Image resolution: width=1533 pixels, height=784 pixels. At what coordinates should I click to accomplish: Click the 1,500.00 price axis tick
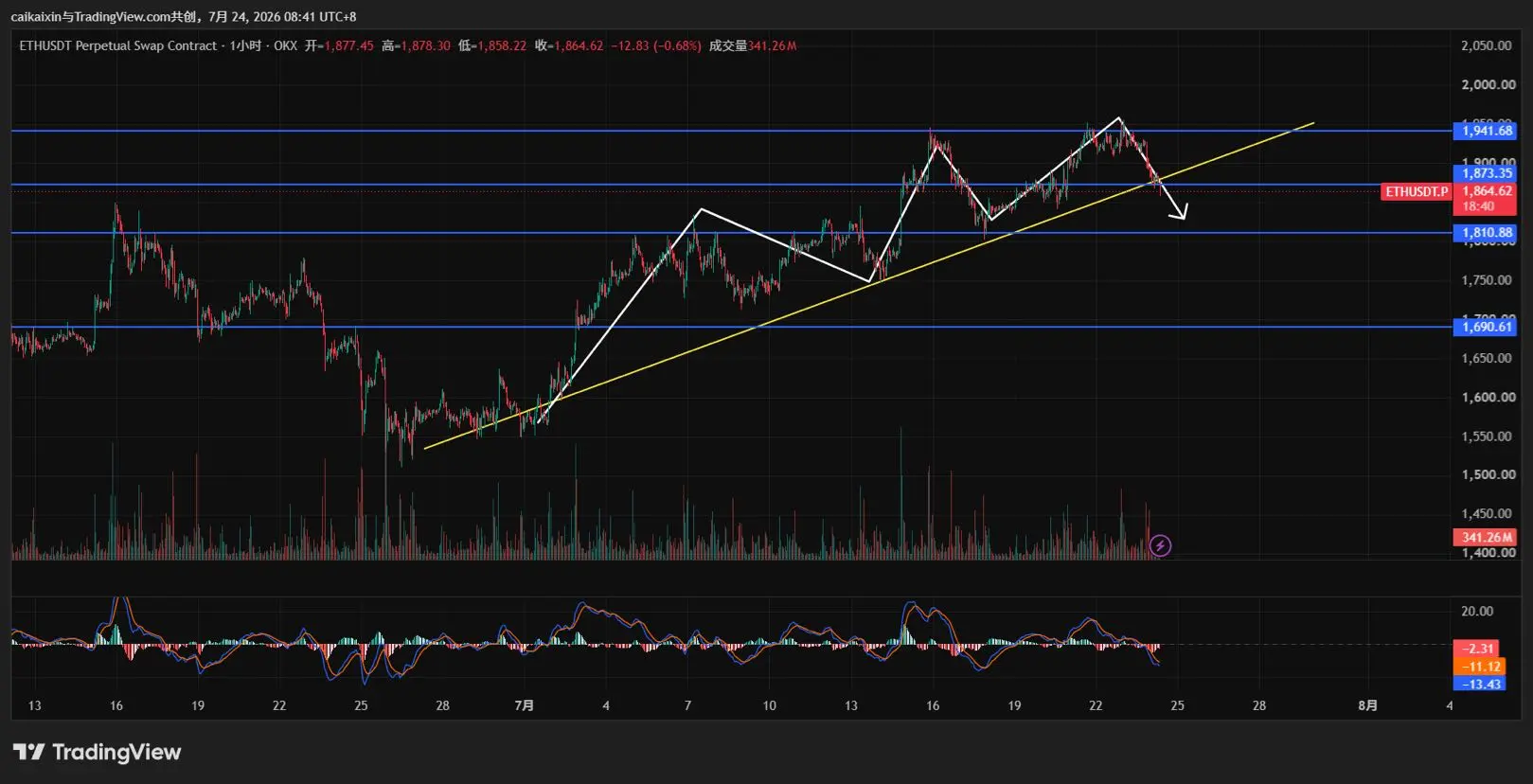tap(1488, 474)
